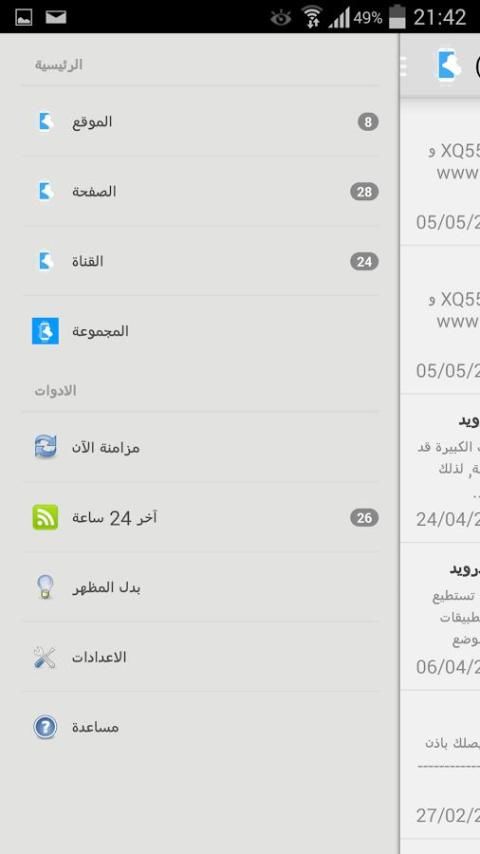Tap the 28 unread count badge
Image resolution: width=480 pixels, height=854 pixels.
[x=364, y=192]
